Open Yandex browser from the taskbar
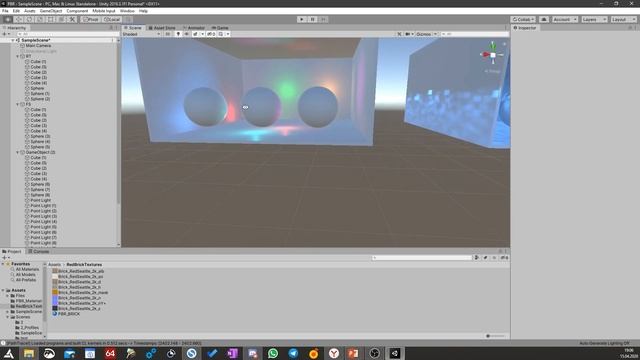 pyautogui.click(x=333, y=353)
